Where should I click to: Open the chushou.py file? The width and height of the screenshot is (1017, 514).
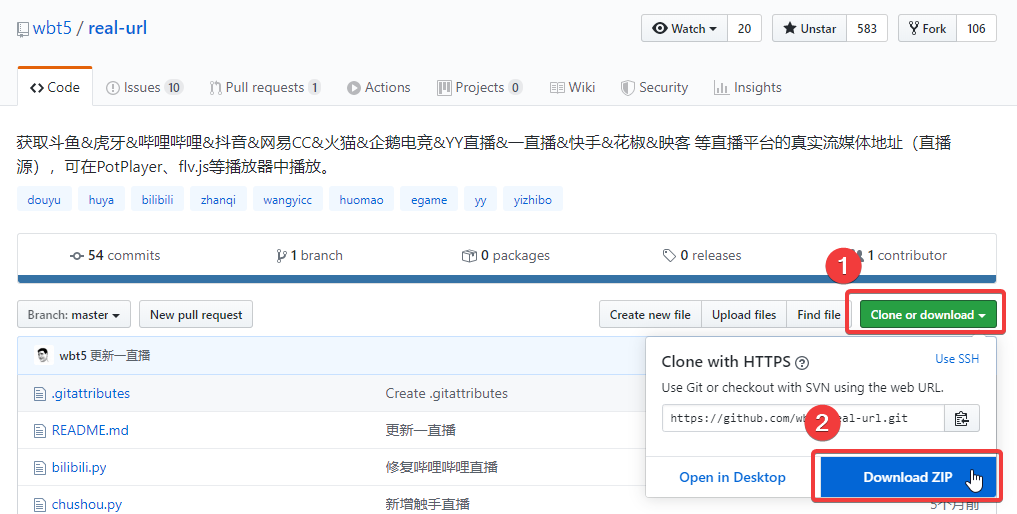87,504
